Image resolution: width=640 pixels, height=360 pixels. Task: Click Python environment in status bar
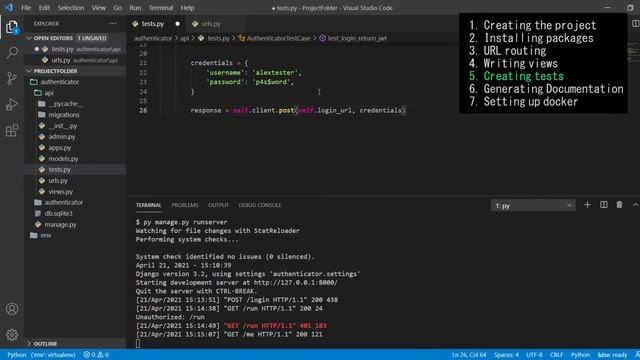tap(41, 355)
